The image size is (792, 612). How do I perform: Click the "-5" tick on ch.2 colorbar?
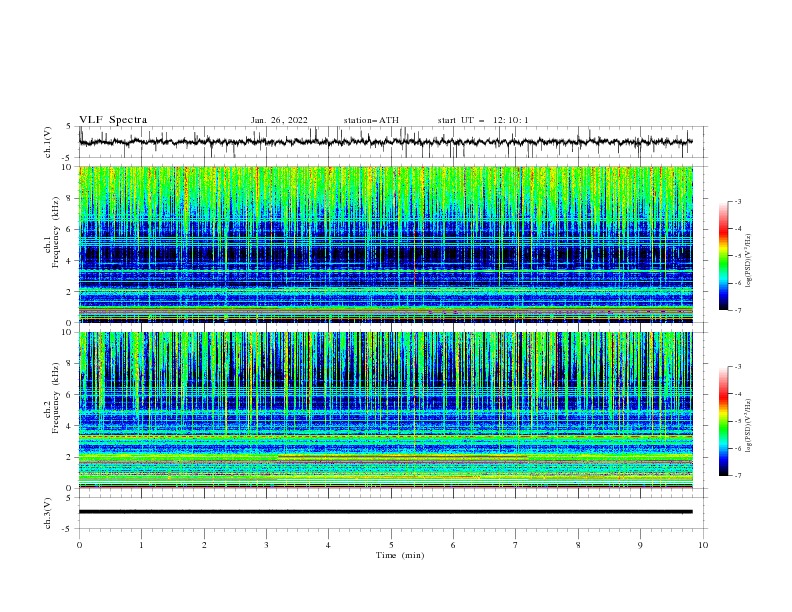[737, 421]
